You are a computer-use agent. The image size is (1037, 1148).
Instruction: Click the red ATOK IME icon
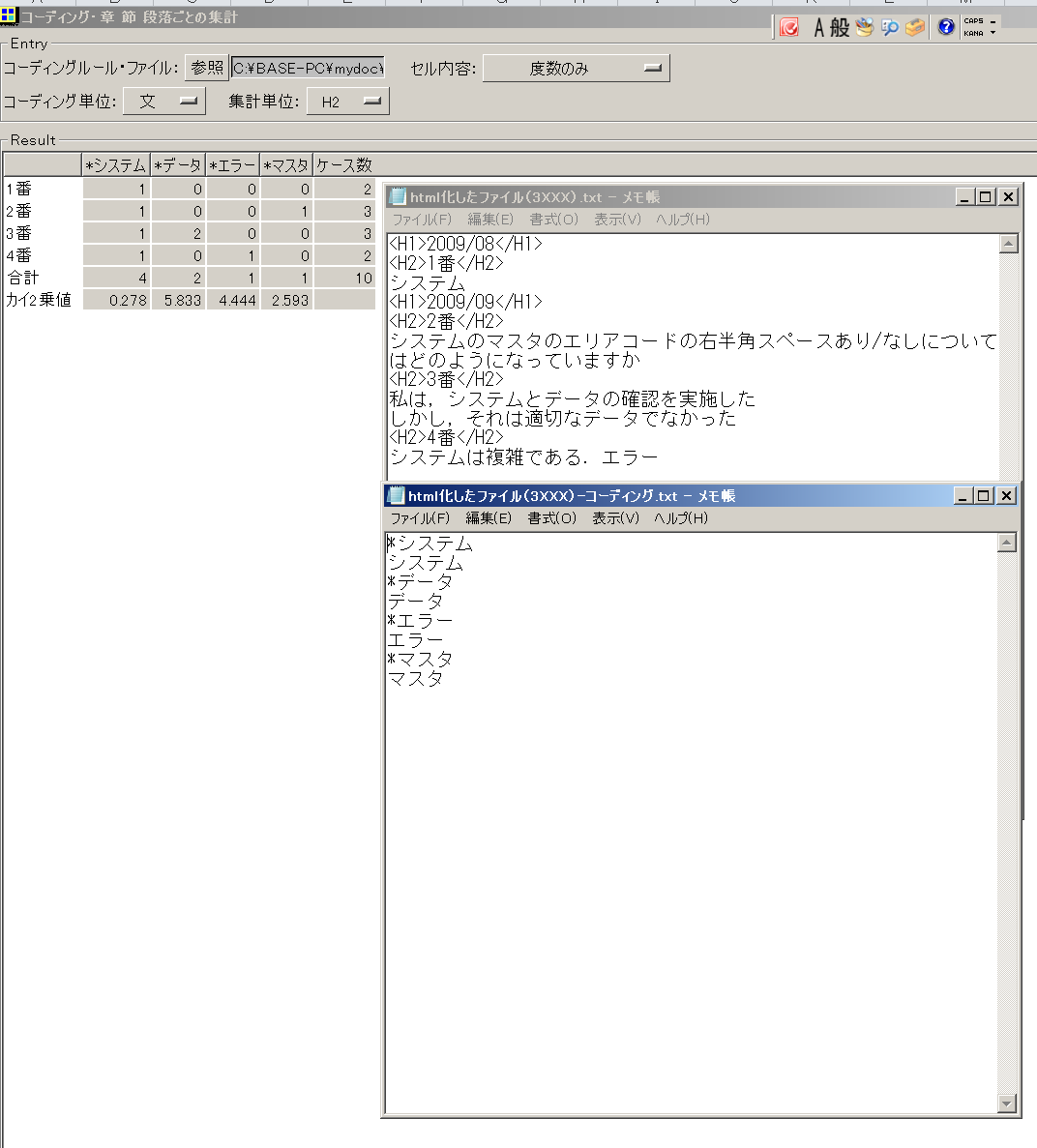pyautogui.click(x=788, y=28)
